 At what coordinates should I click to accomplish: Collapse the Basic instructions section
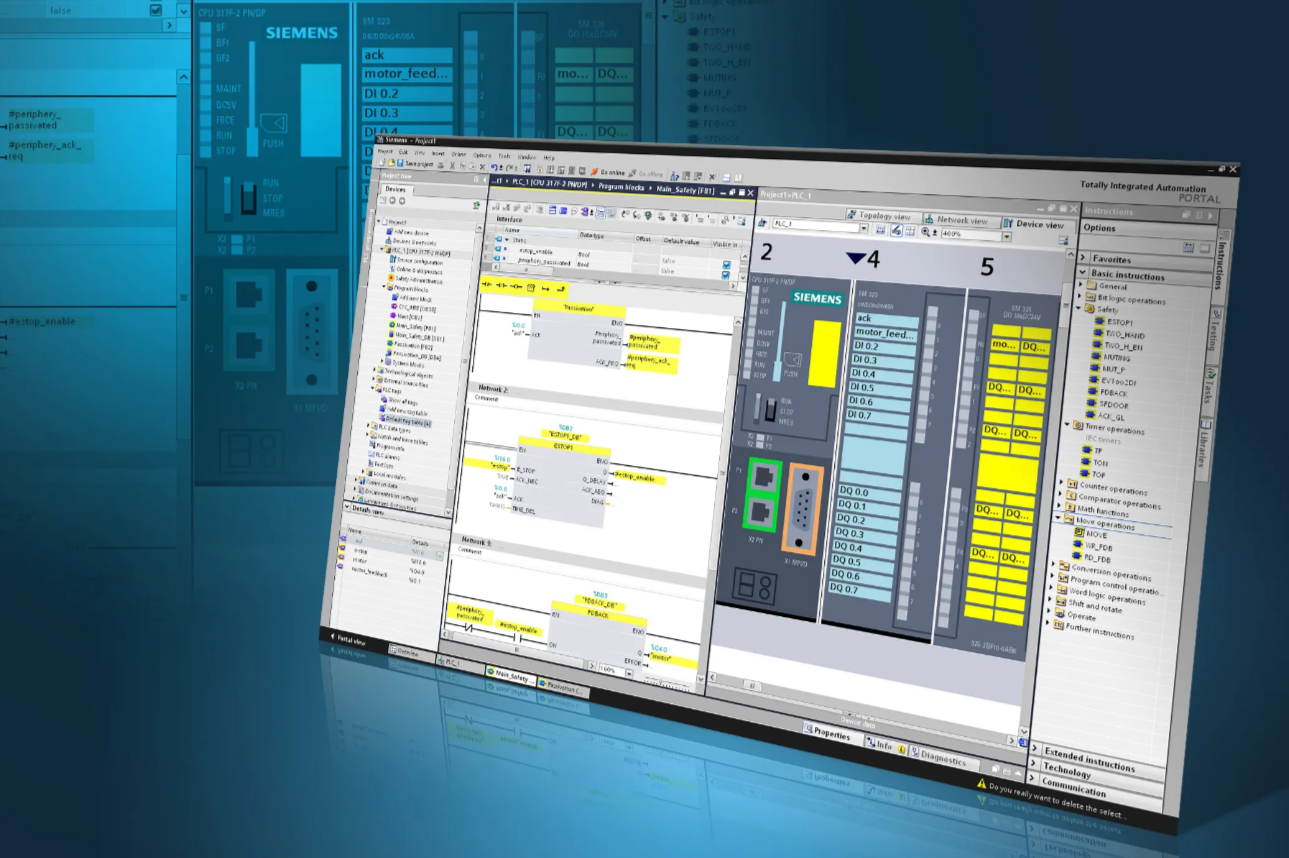point(1082,272)
